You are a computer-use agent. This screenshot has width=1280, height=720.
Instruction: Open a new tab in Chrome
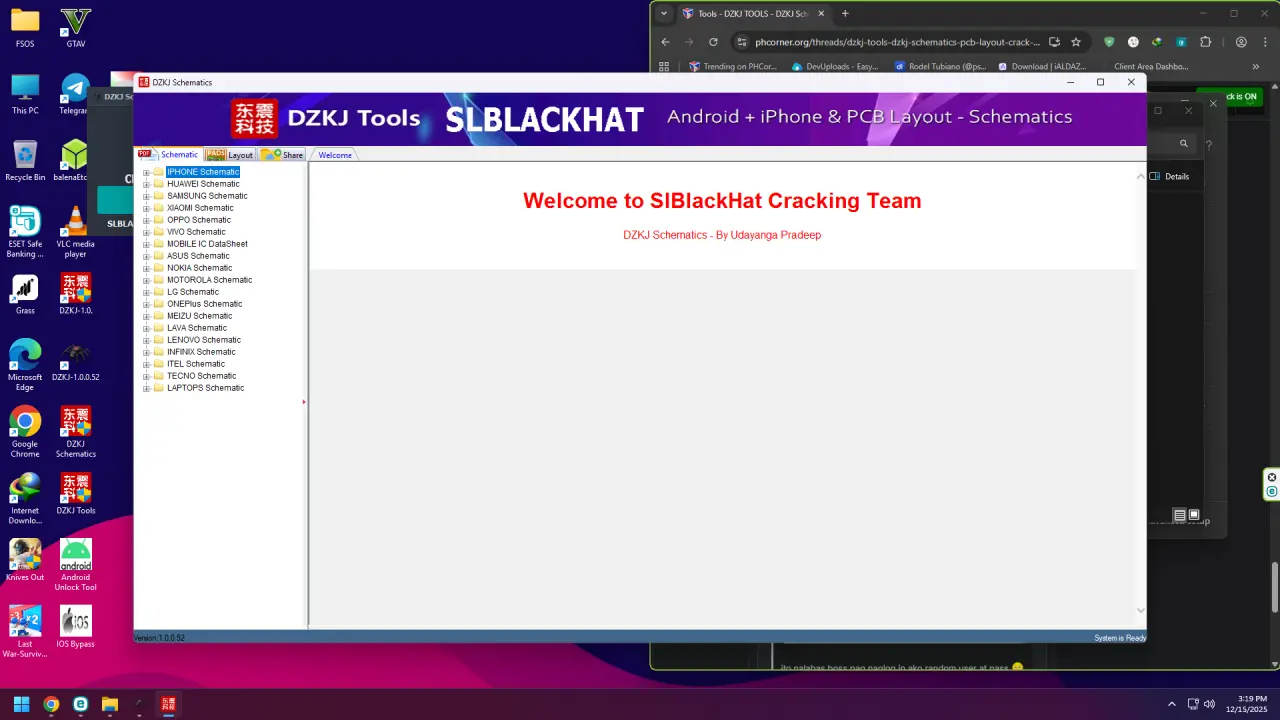point(845,14)
